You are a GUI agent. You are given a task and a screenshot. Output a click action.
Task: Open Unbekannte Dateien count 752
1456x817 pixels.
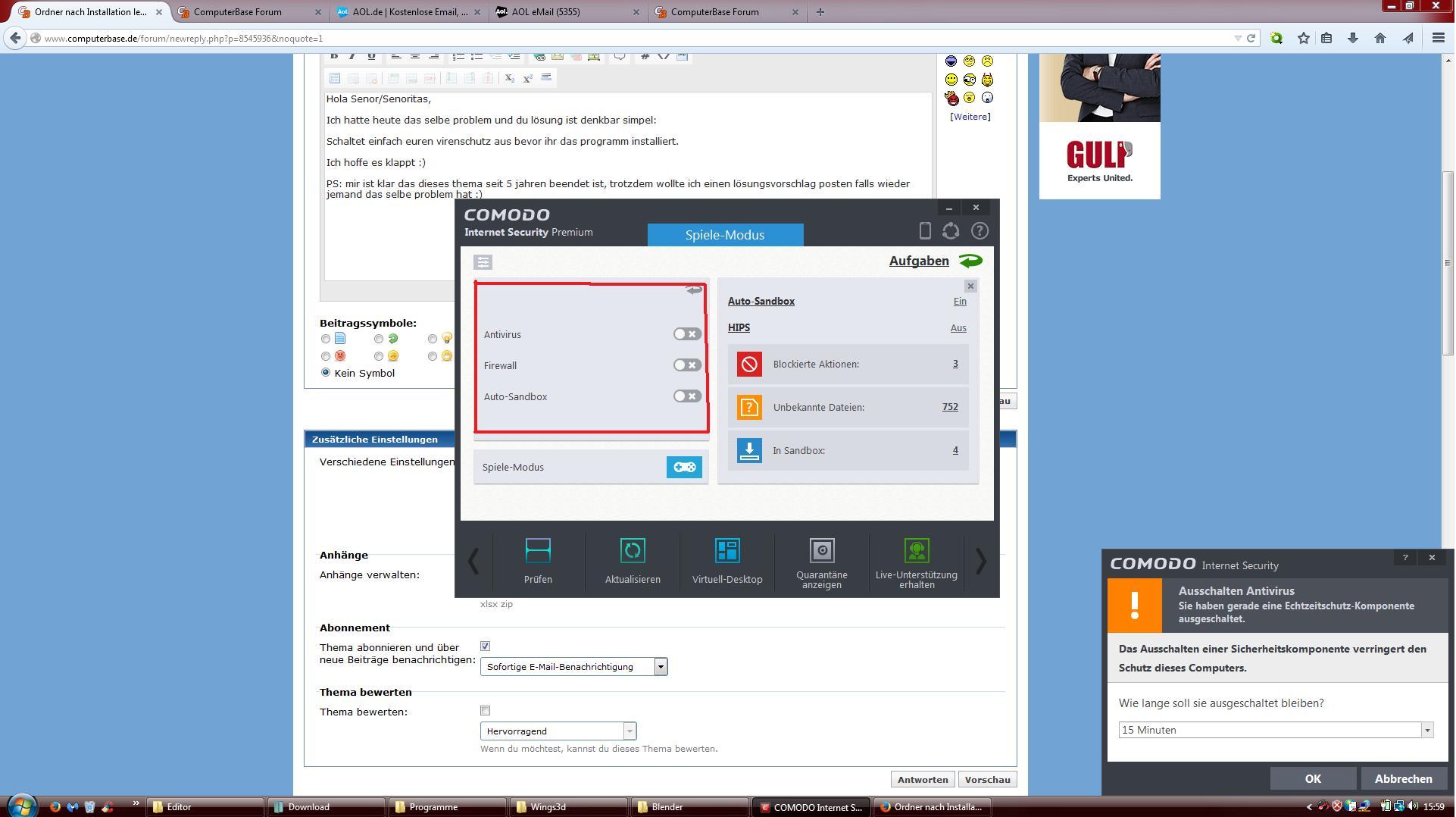[950, 407]
